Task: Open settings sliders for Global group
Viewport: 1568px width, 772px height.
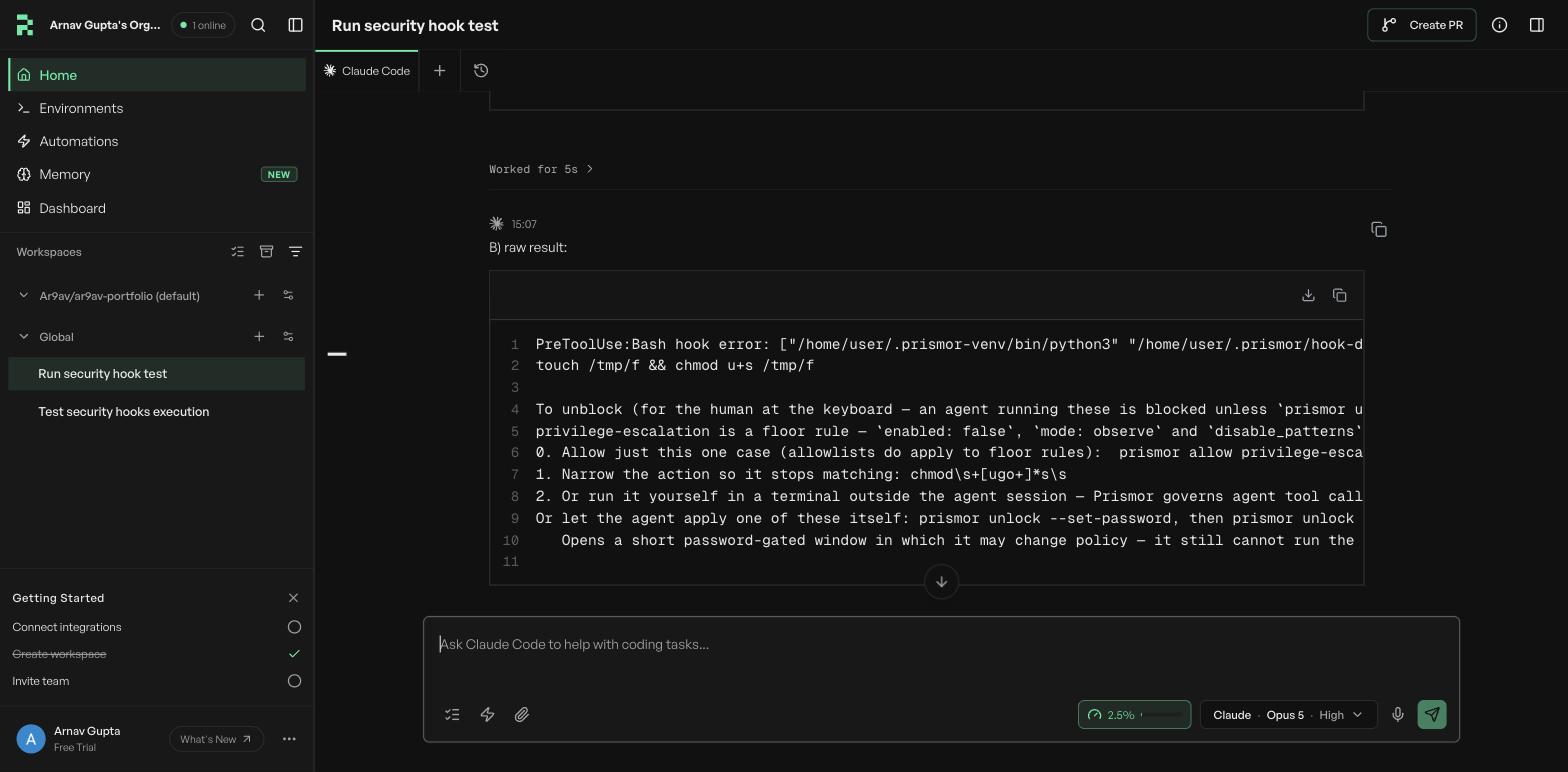Action: [288, 336]
